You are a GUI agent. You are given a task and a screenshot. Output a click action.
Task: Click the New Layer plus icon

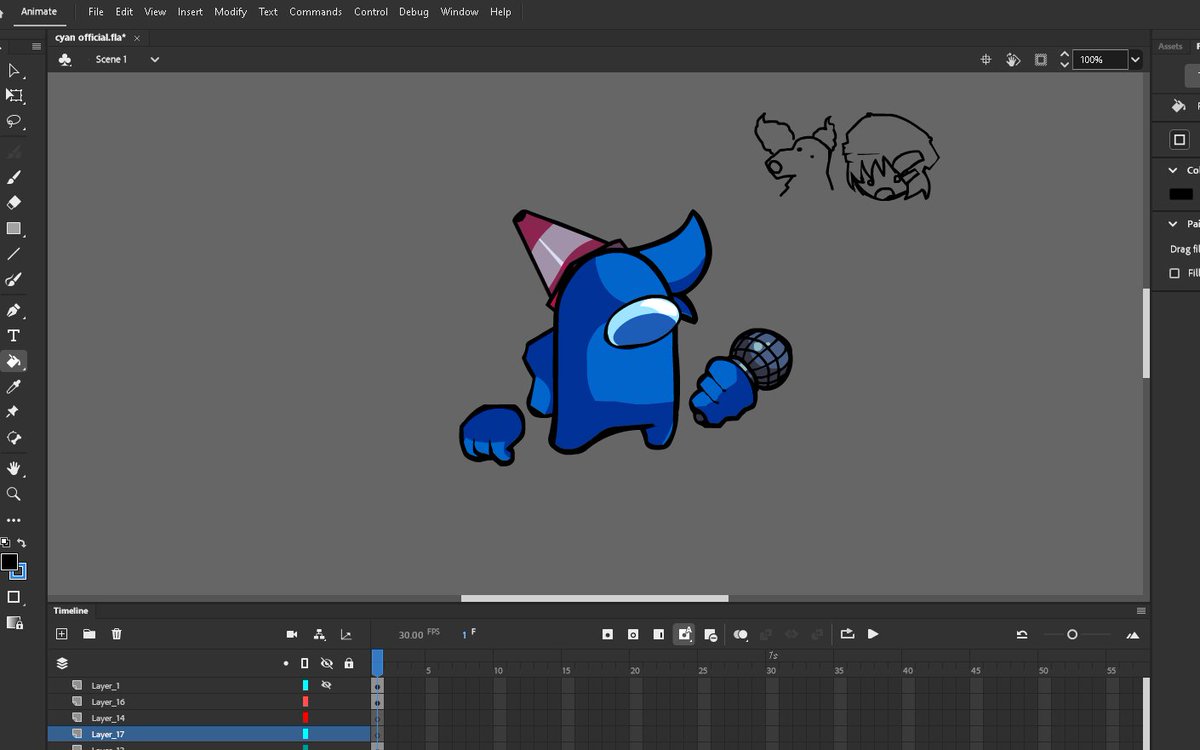[61, 634]
